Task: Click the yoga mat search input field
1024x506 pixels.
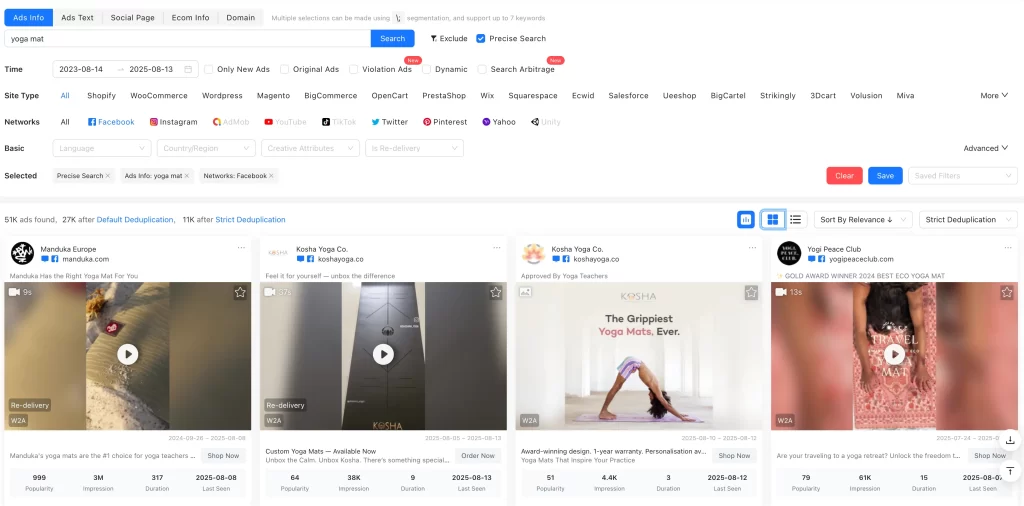Action: pos(187,39)
